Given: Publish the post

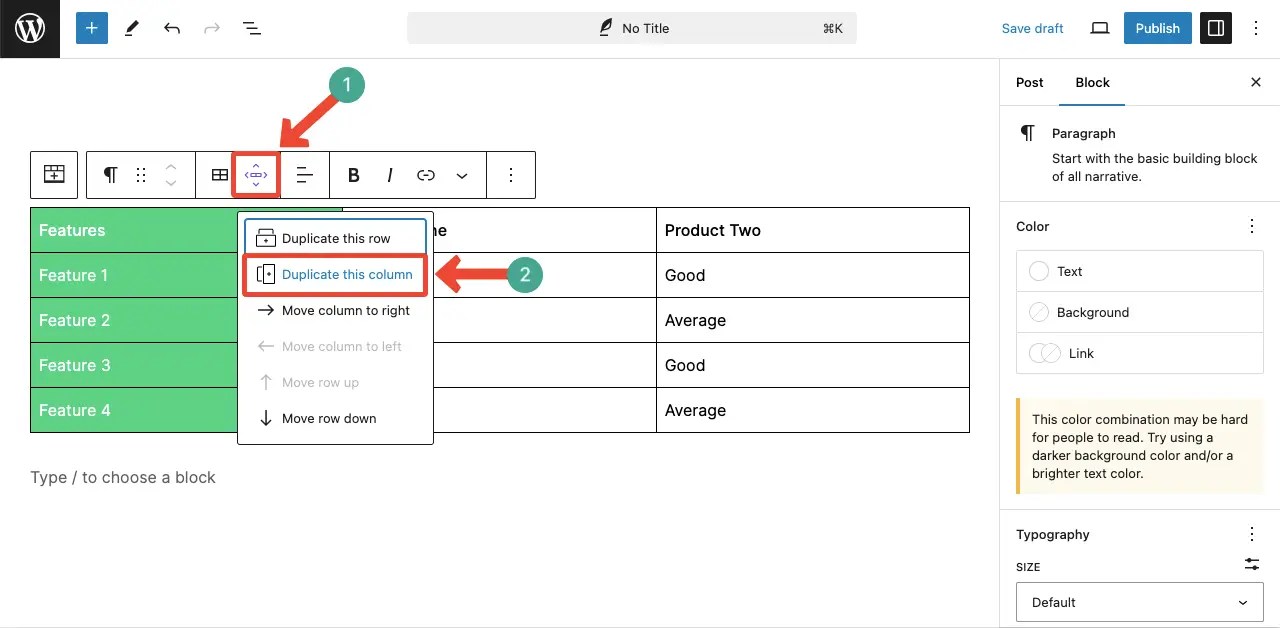Looking at the screenshot, I should (x=1157, y=28).
